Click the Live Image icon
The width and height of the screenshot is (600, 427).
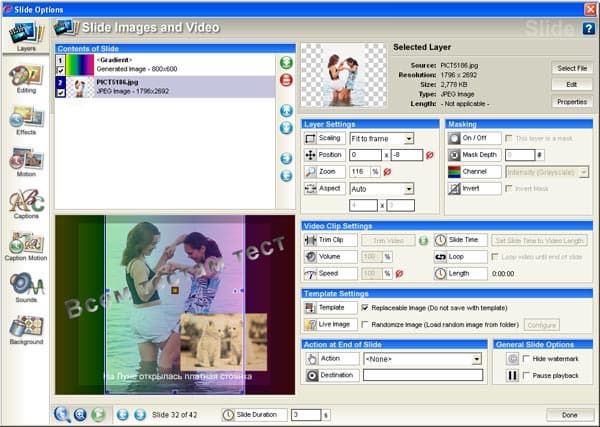(310, 324)
